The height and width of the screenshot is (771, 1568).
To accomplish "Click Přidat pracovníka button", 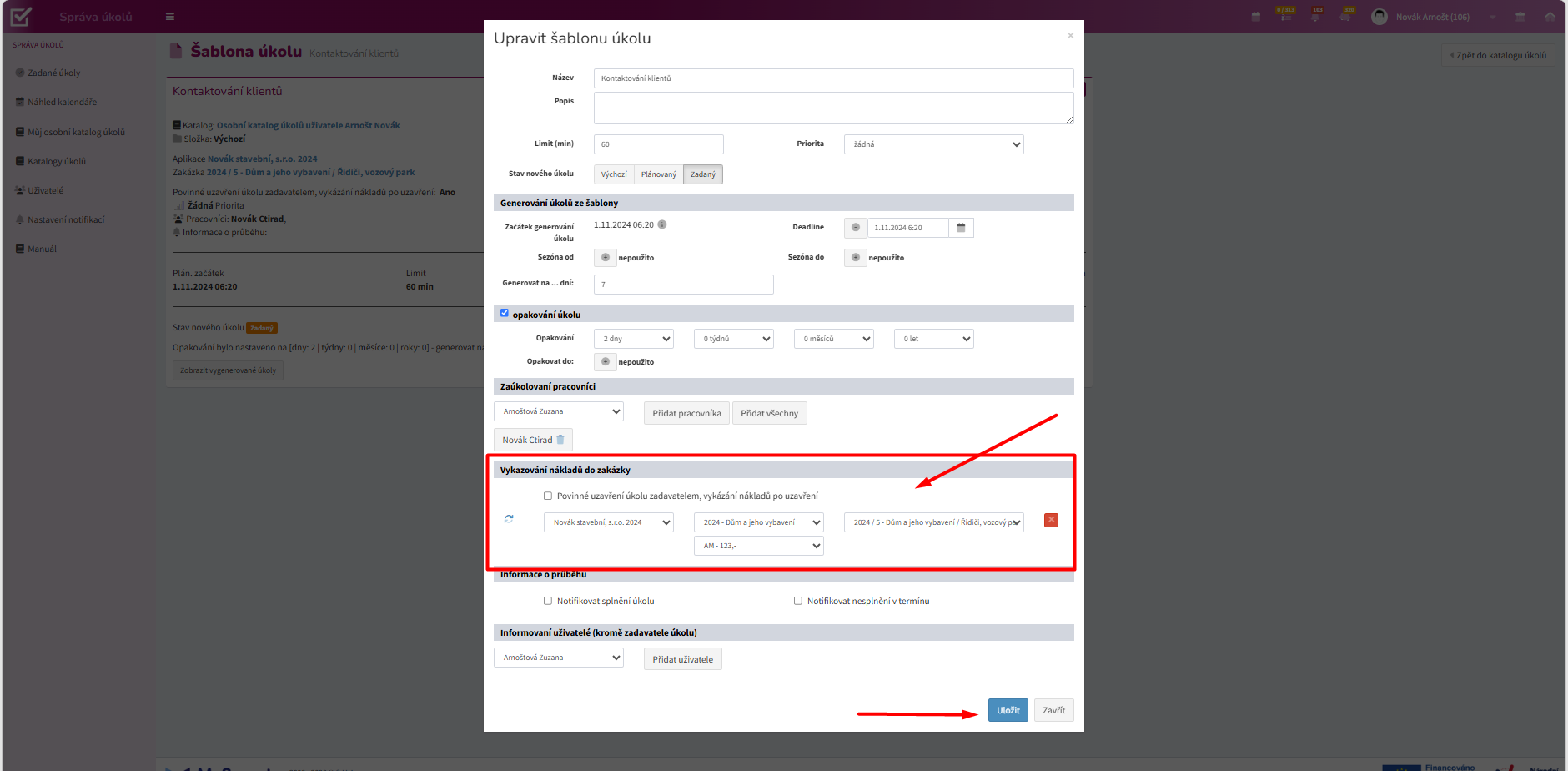I will click(686, 413).
